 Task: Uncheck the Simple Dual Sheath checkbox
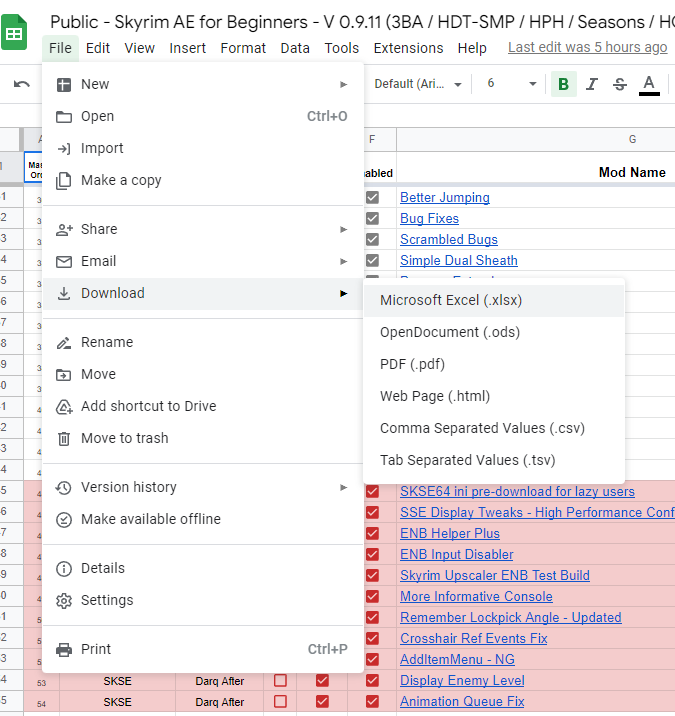coord(372,260)
